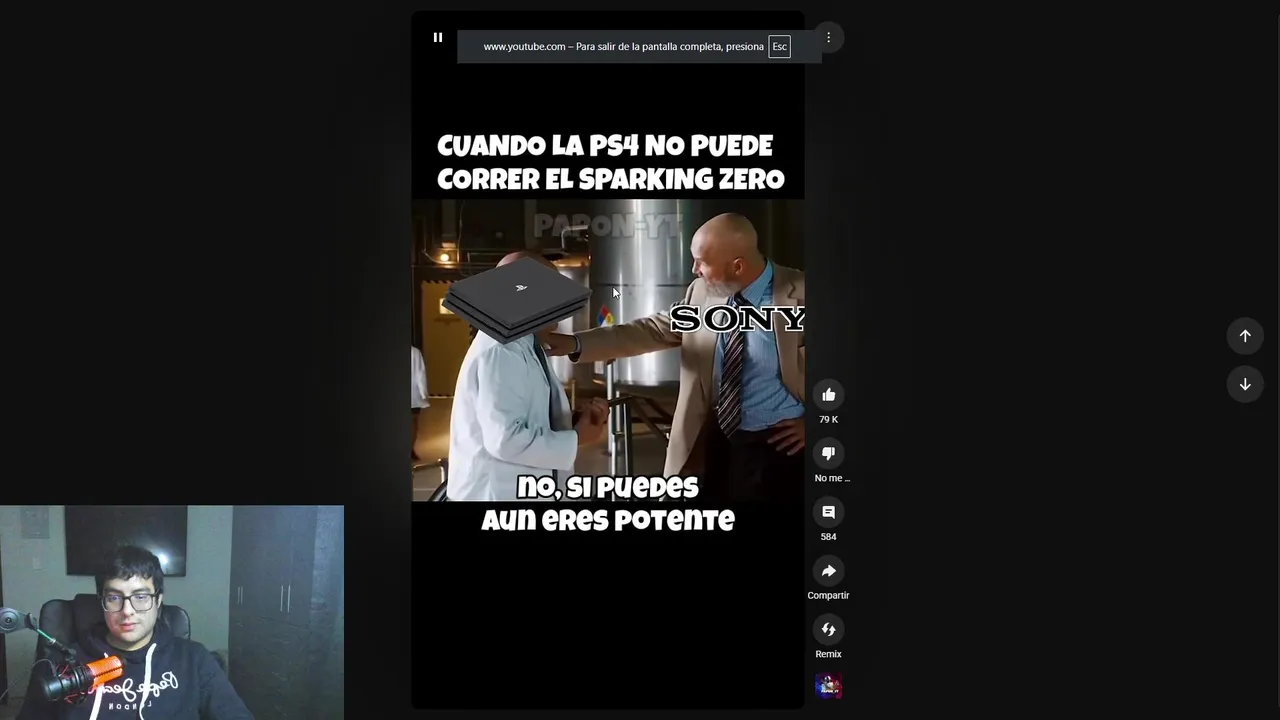Click the 79 K like count
This screenshot has height=720, width=1280.
828,420
